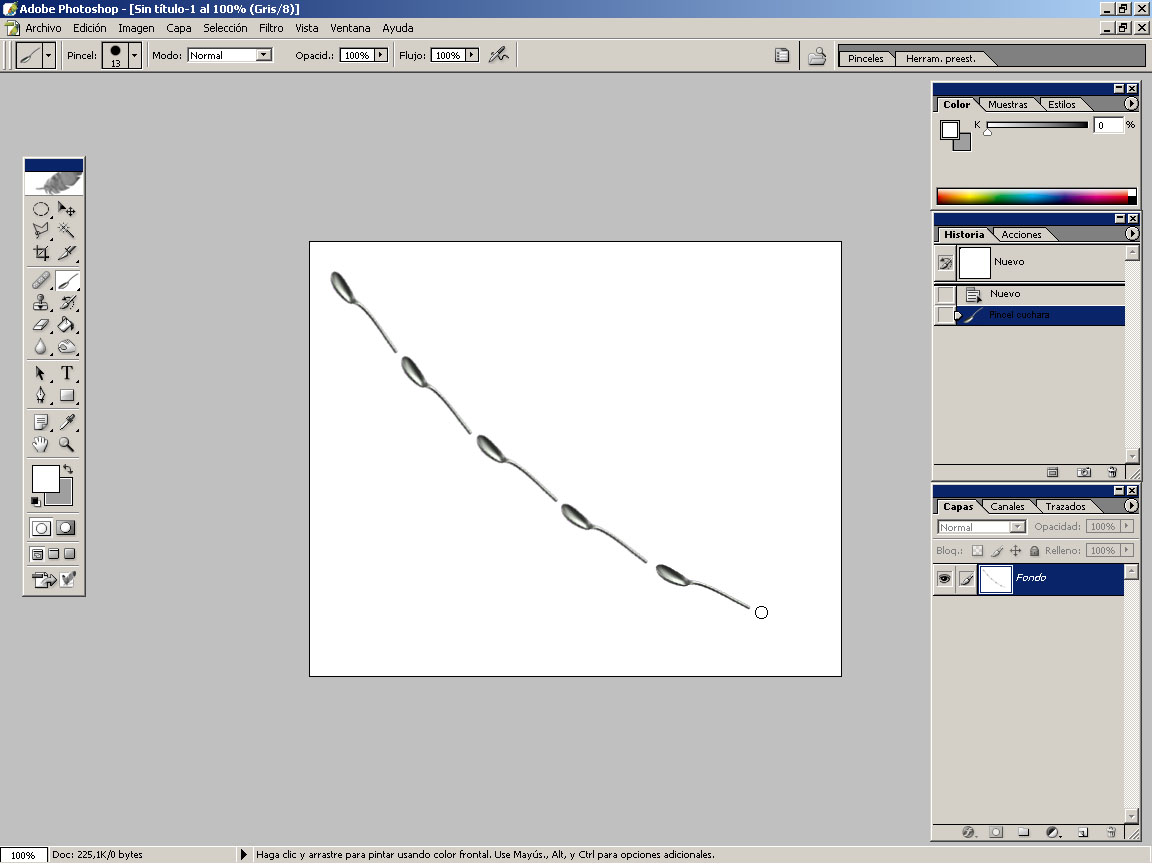Viewport: 1152px width, 864px height.
Task: Enable the Airbrush option
Action: click(499, 55)
